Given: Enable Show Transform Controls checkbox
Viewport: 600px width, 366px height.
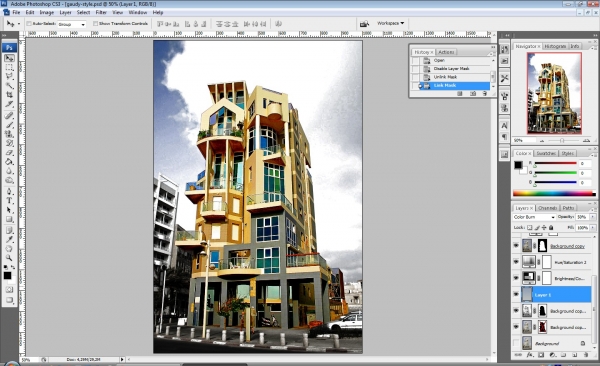Looking at the screenshot, I should pyautogui.click(x=95, y=24).
